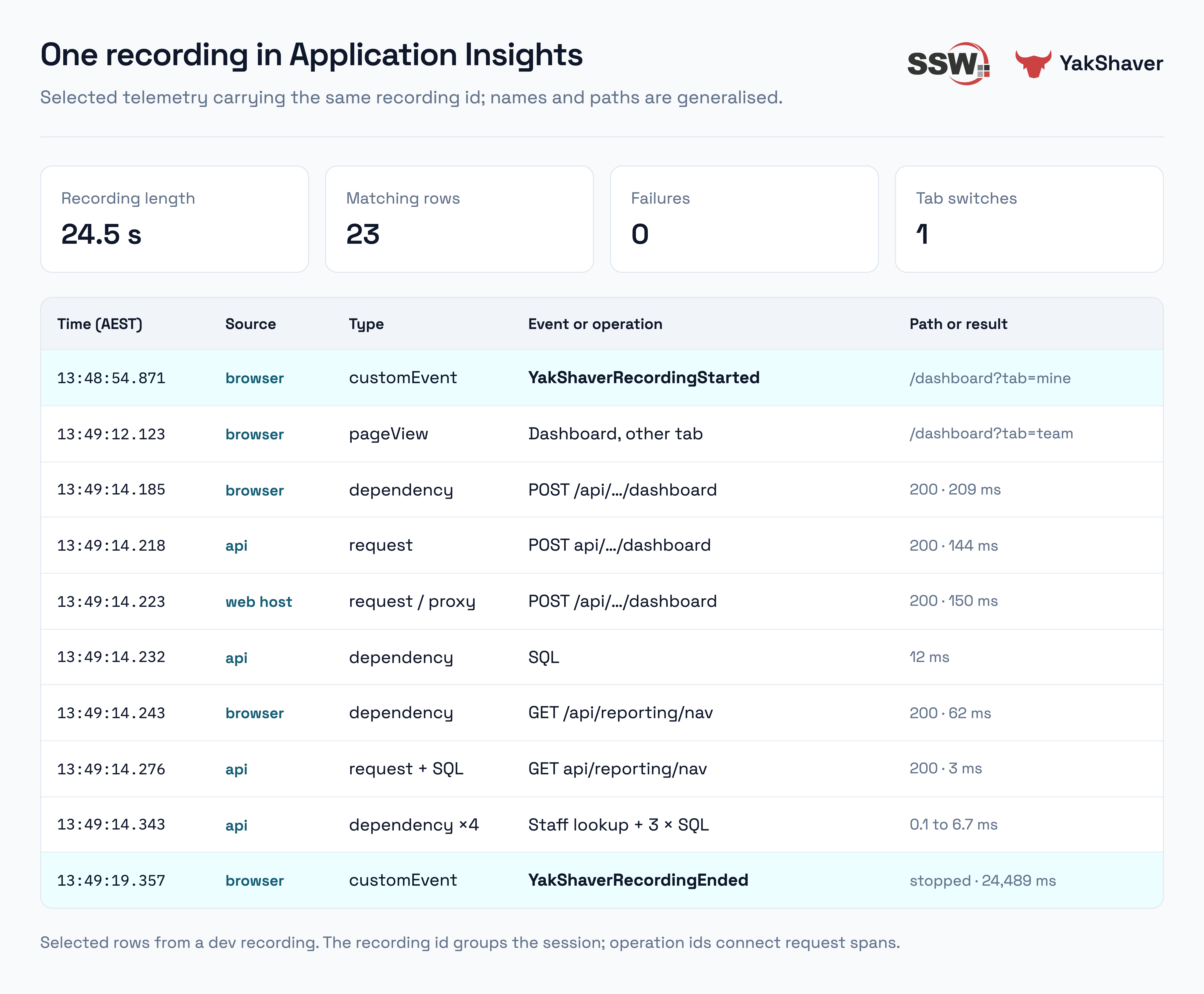This screenshot has height=994, width=1204.
Task: Click the timestamp 13:49:14.243
Action: (111, 713)
